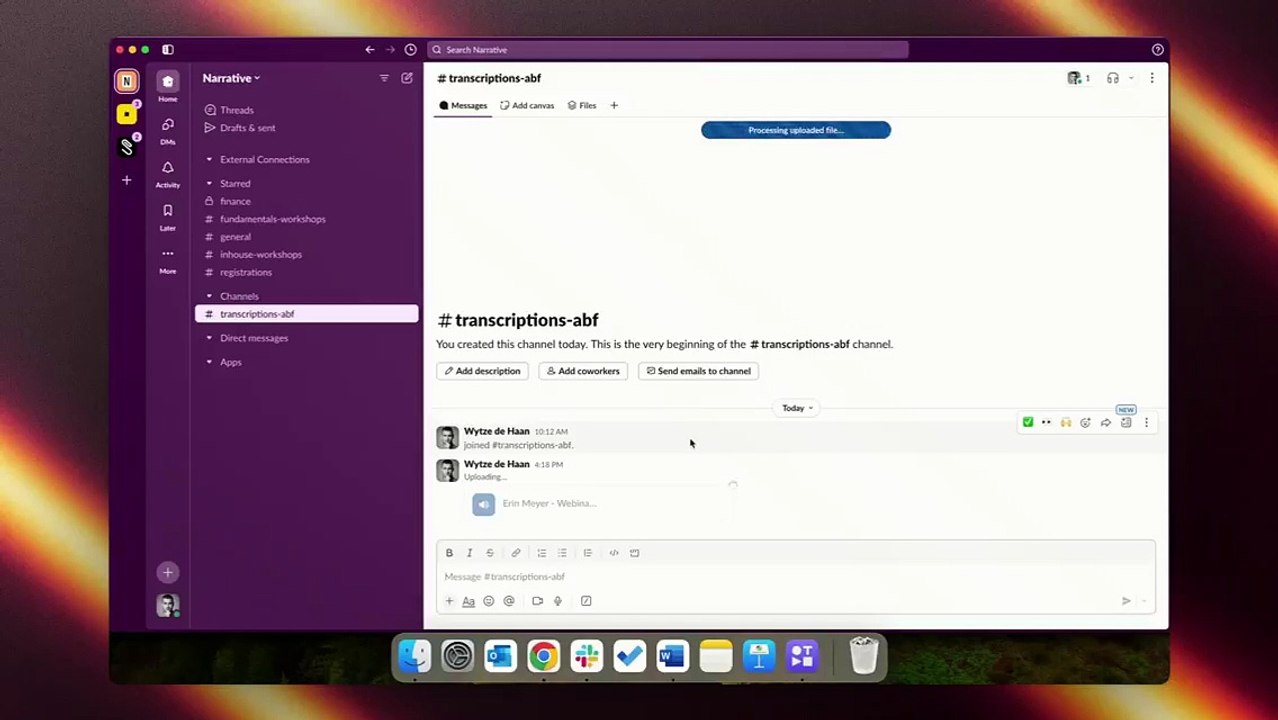
Task: Toggle strikethrough formatting in composer
Action: pos(490,553)
